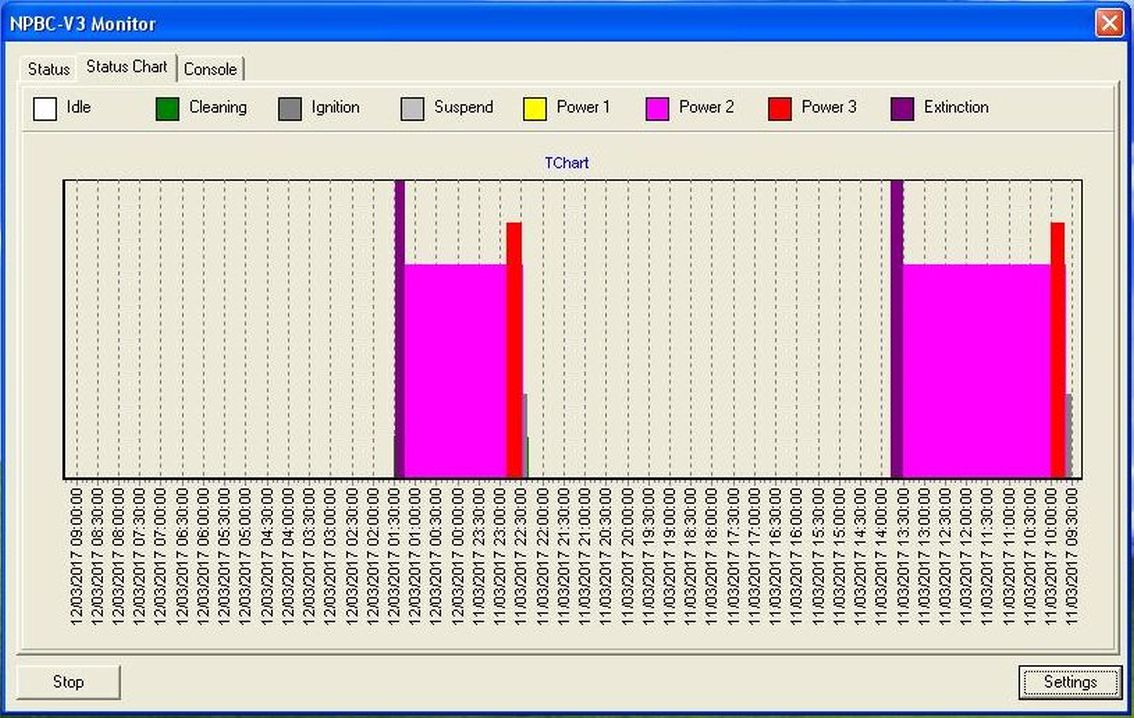The height and width of the screenshot is (718, 1134).
Task: Close the NPBC-V3 Monitor window
Action: coord(1108,23)
